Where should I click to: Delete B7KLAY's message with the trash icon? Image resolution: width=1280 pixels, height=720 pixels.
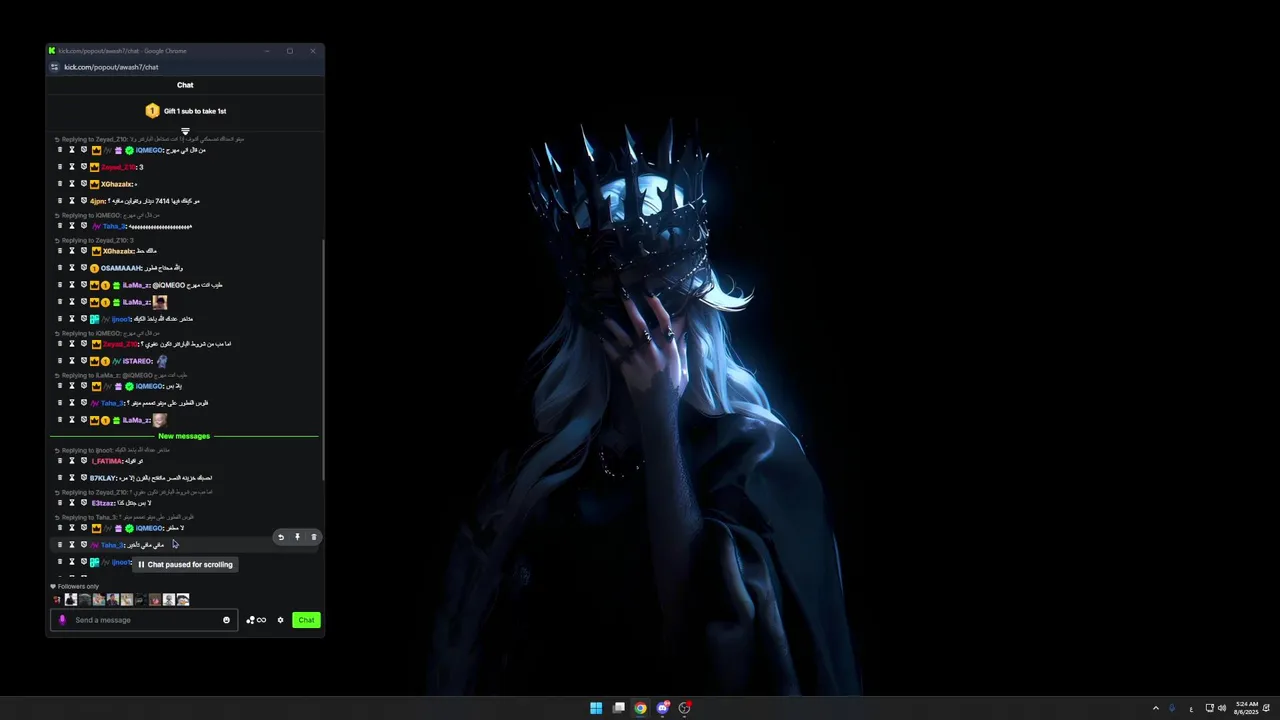pos(59,478)
